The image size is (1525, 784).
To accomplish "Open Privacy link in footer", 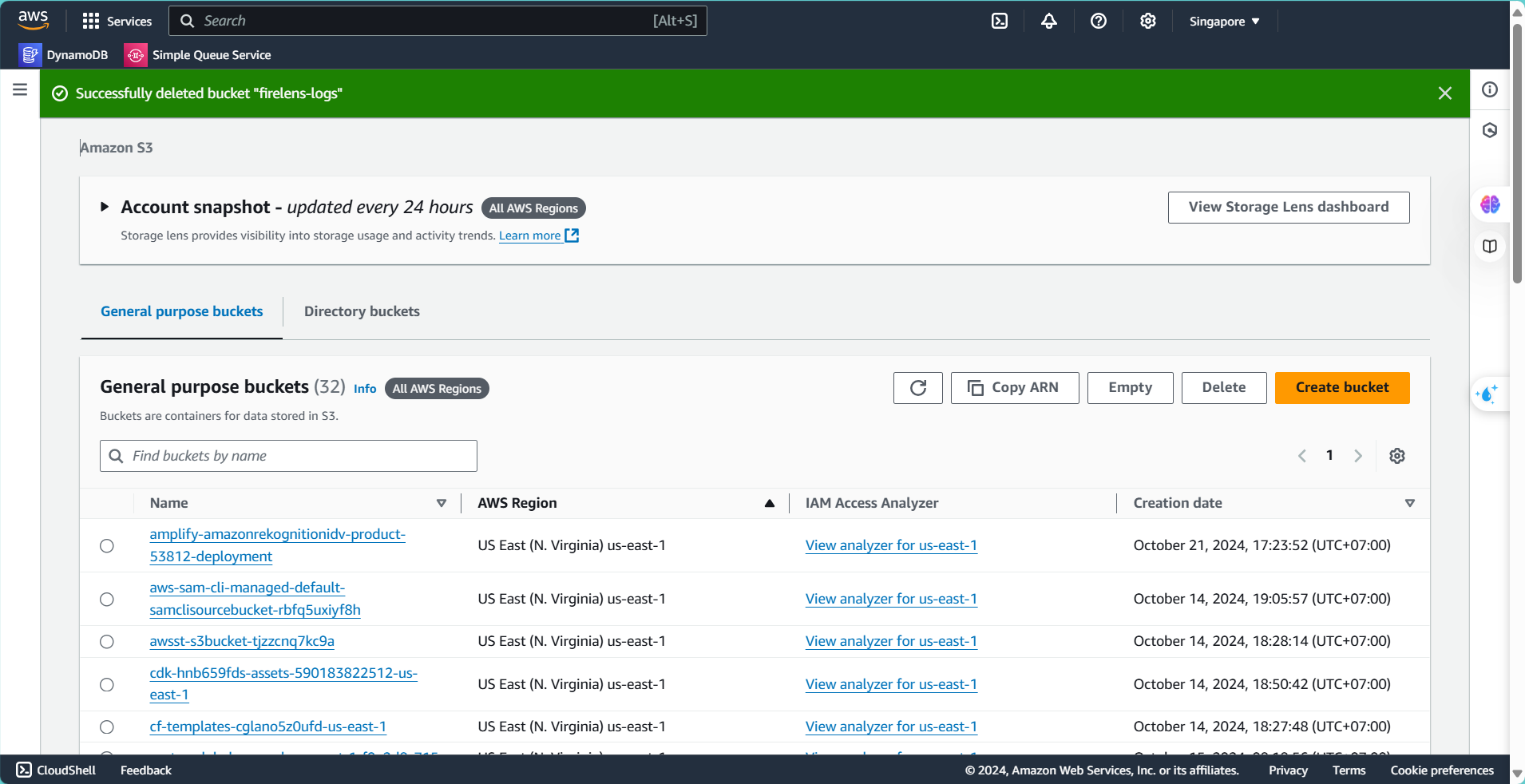I will 1288,770.
